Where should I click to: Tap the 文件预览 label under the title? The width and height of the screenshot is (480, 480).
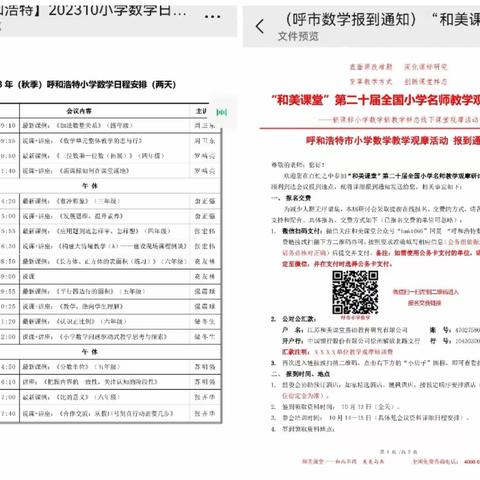(298, 36)
